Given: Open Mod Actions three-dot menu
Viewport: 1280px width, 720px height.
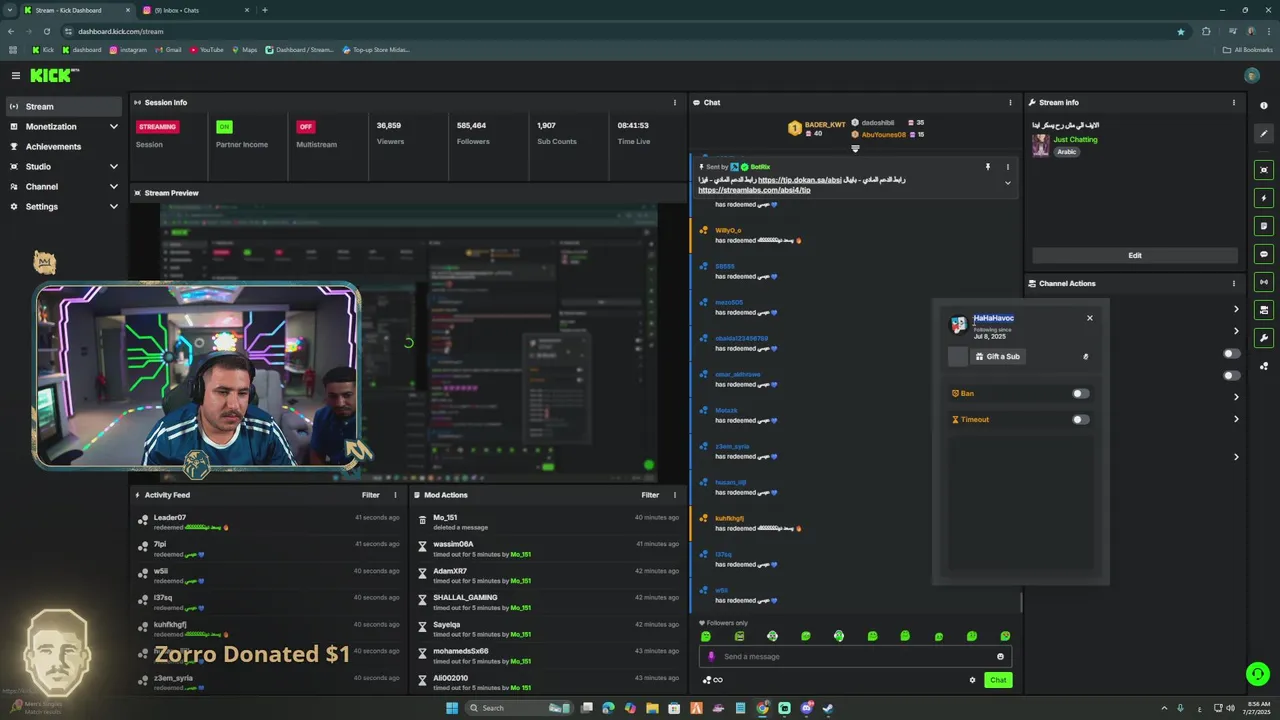Looking at the screenshot, I should [674, 495].
